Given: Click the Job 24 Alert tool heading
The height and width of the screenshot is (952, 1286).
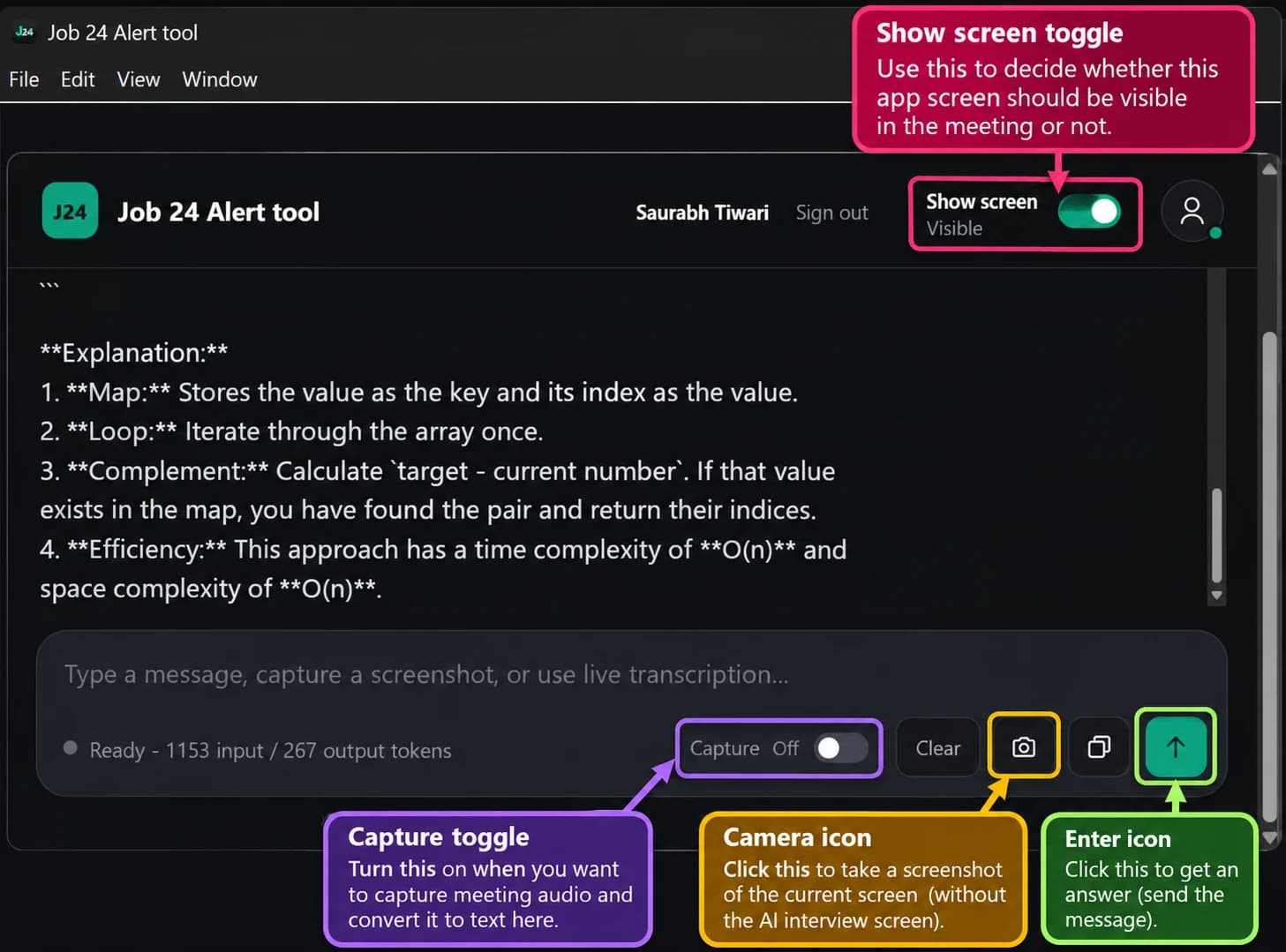Looking at the screenshot, I should (x=218, y=212).
